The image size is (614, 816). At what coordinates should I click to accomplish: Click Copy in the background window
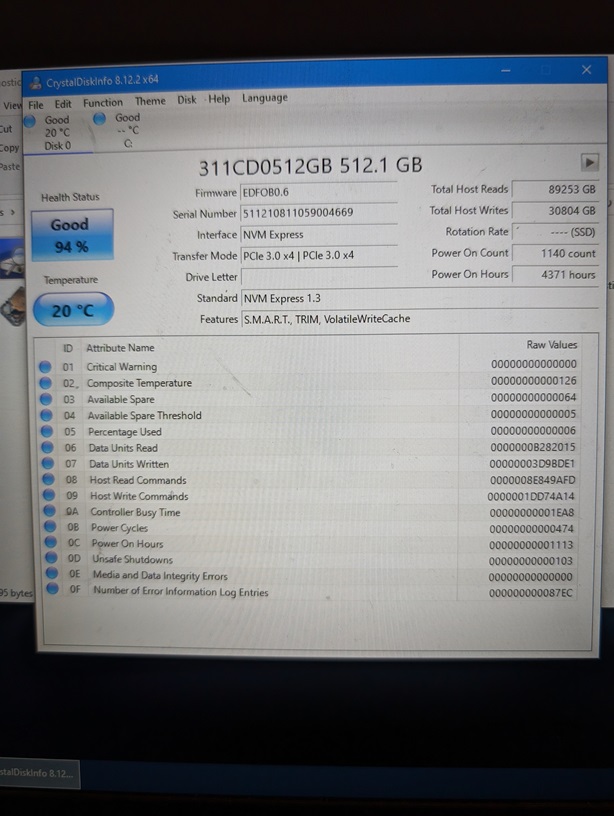coord(9,148)
